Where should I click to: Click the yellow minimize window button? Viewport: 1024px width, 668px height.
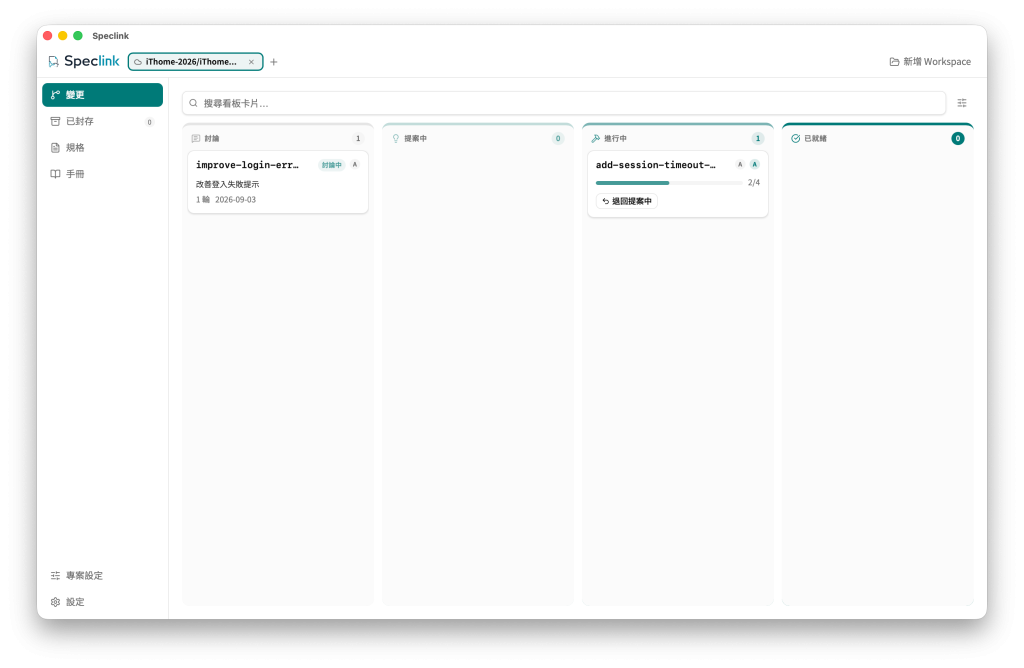[63, 35]
